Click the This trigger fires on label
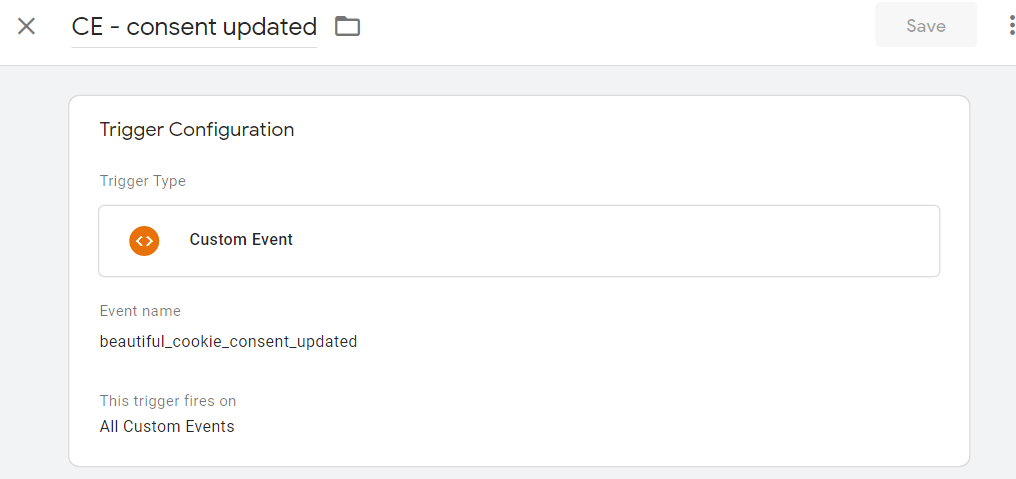Image resolution: width=1016 pixels, height=479 pixels. (168, 401)
